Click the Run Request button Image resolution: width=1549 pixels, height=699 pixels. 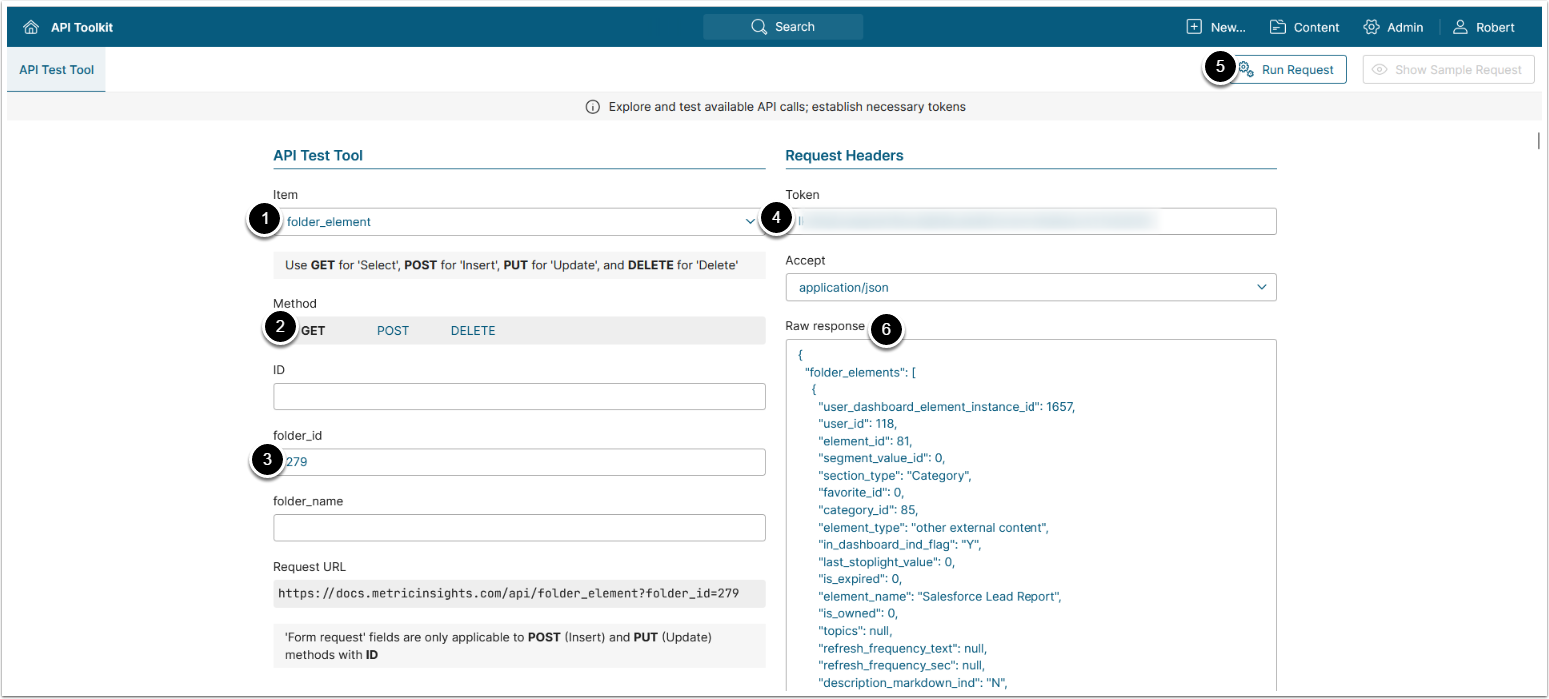pyautogui.click(x=1287, y=69)
